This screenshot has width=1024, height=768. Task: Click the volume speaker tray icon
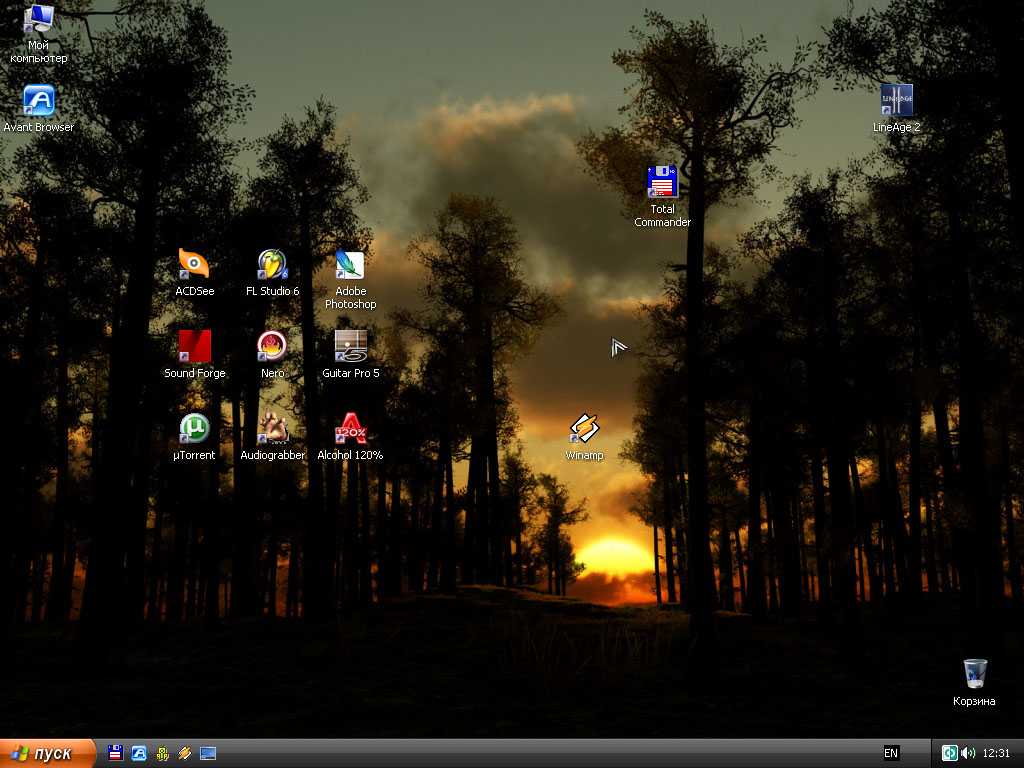click(x=968, y=753)
